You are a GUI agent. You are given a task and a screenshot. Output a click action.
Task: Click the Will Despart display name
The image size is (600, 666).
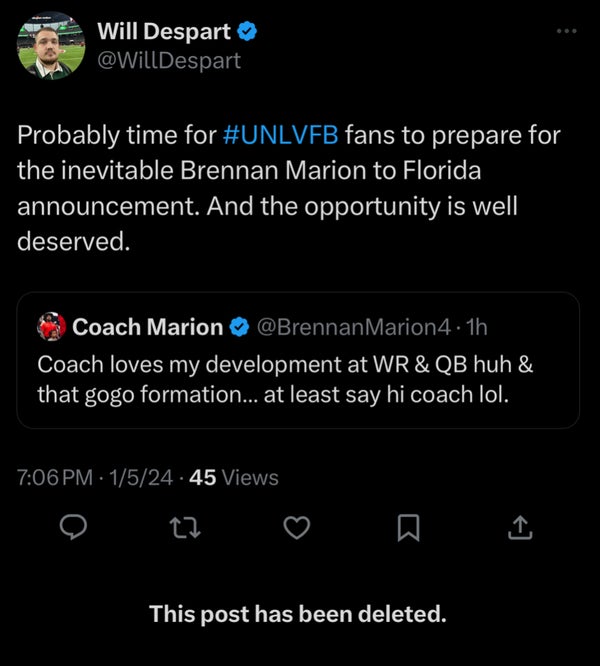pyautogui.click(x=165, y=32)
